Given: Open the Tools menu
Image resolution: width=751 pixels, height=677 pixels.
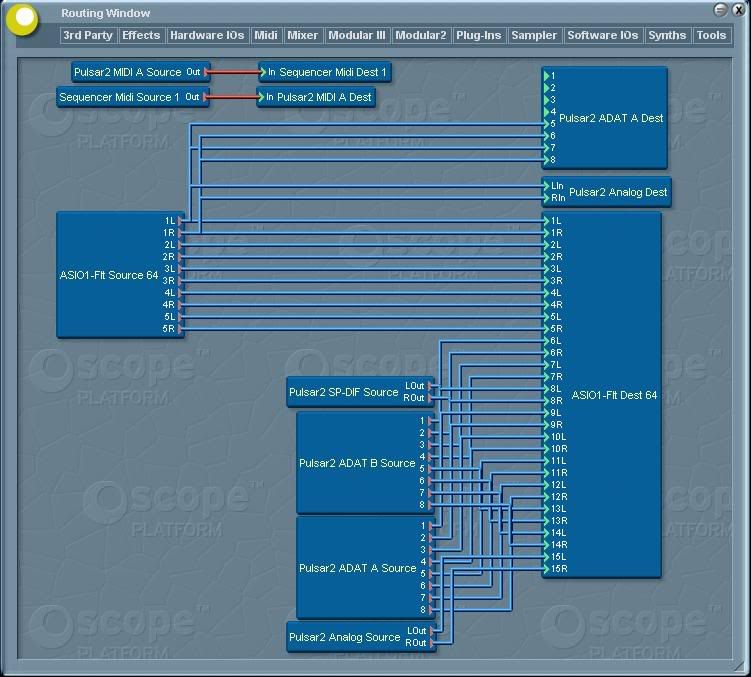Looking at the screenshot, I should point(711,35).
